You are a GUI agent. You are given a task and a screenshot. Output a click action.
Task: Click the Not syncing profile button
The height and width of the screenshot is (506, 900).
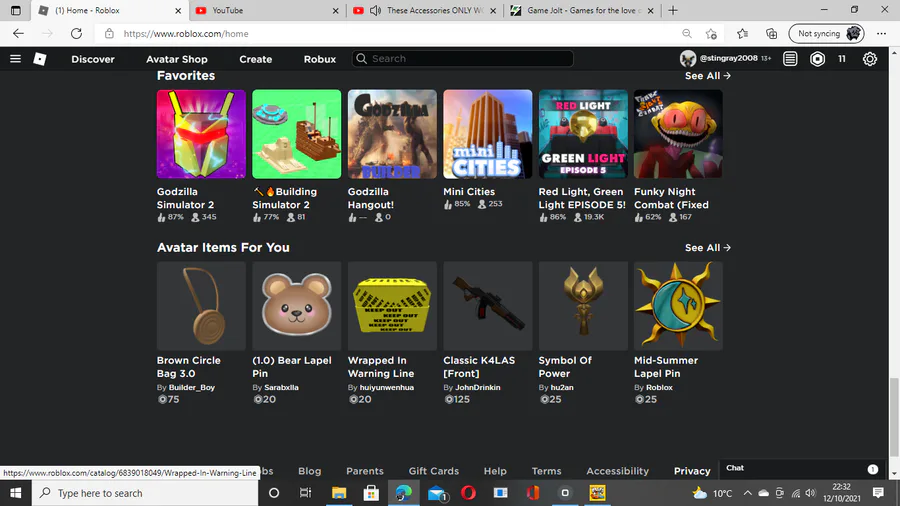coord(826,33)
